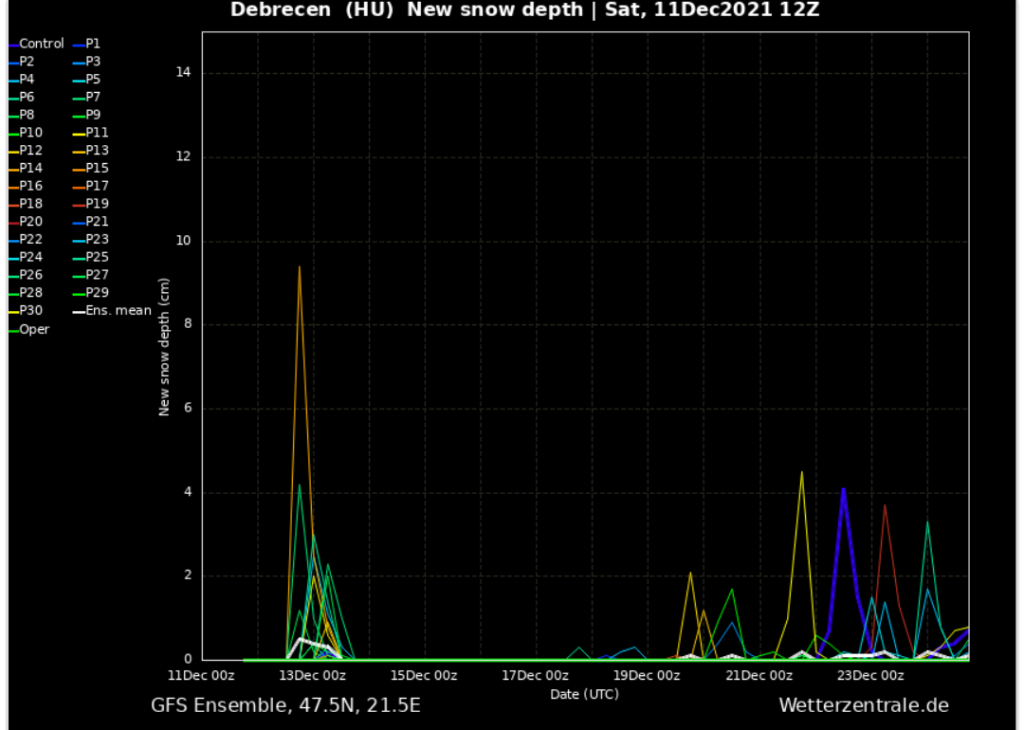Click the Date (UTC) axis title

(x=585, y=693)
